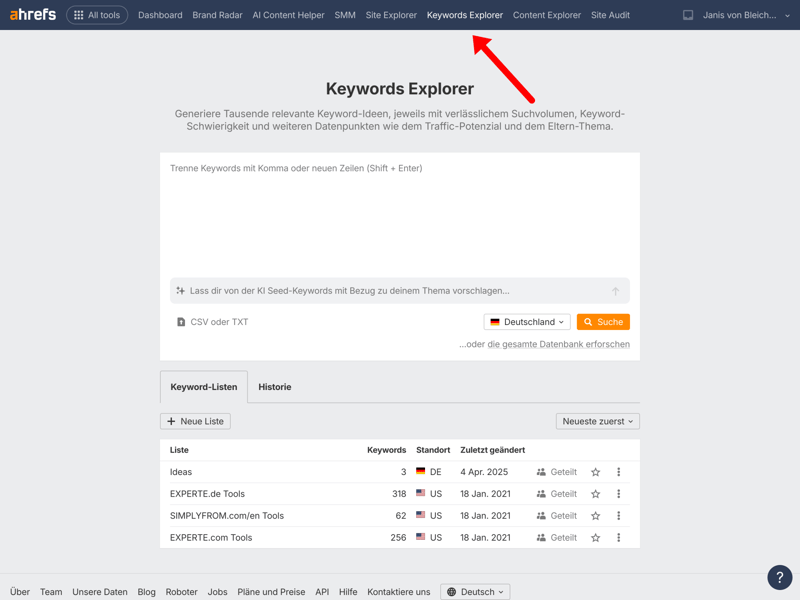Submit AI suggestion with up-arrow icon

pyautogui.click(x=615, y=291)
